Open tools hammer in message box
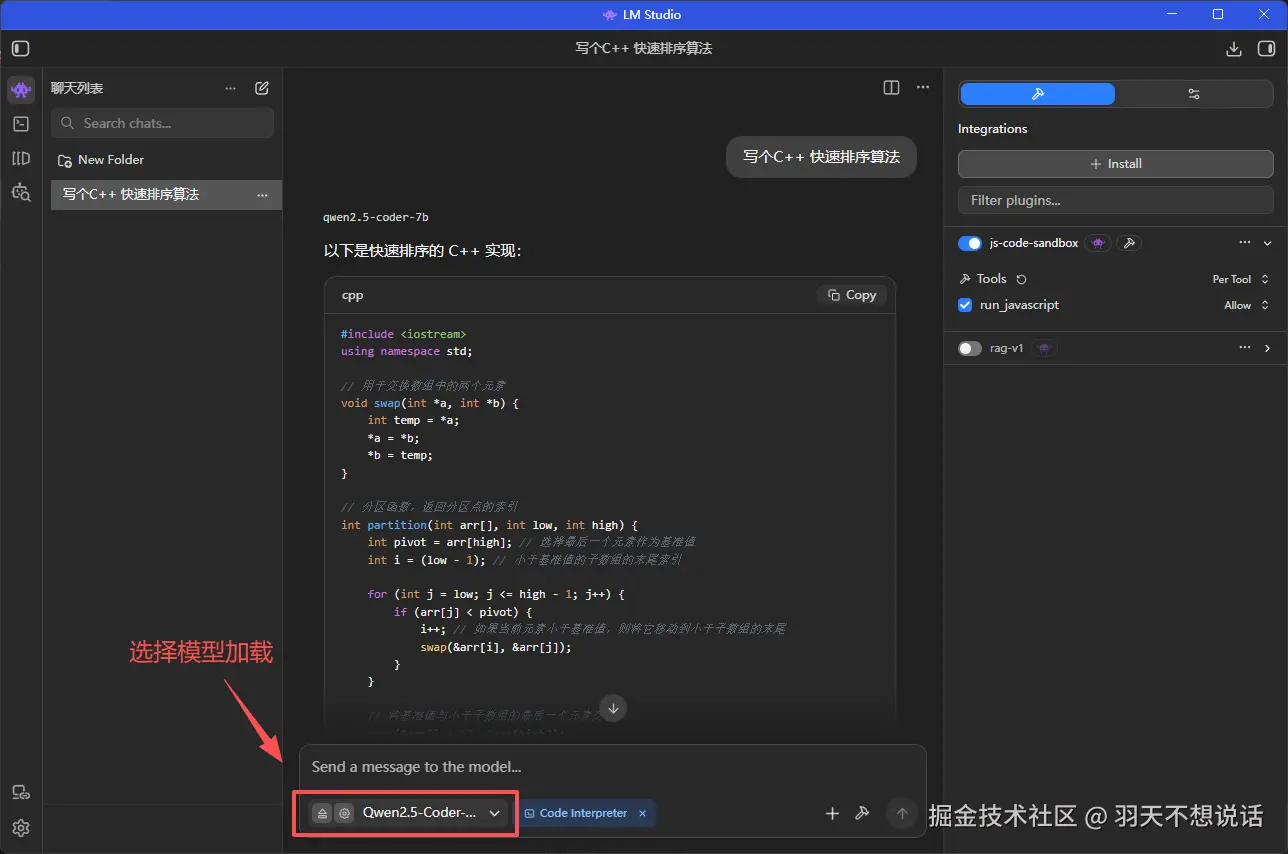 pos(862,813)
